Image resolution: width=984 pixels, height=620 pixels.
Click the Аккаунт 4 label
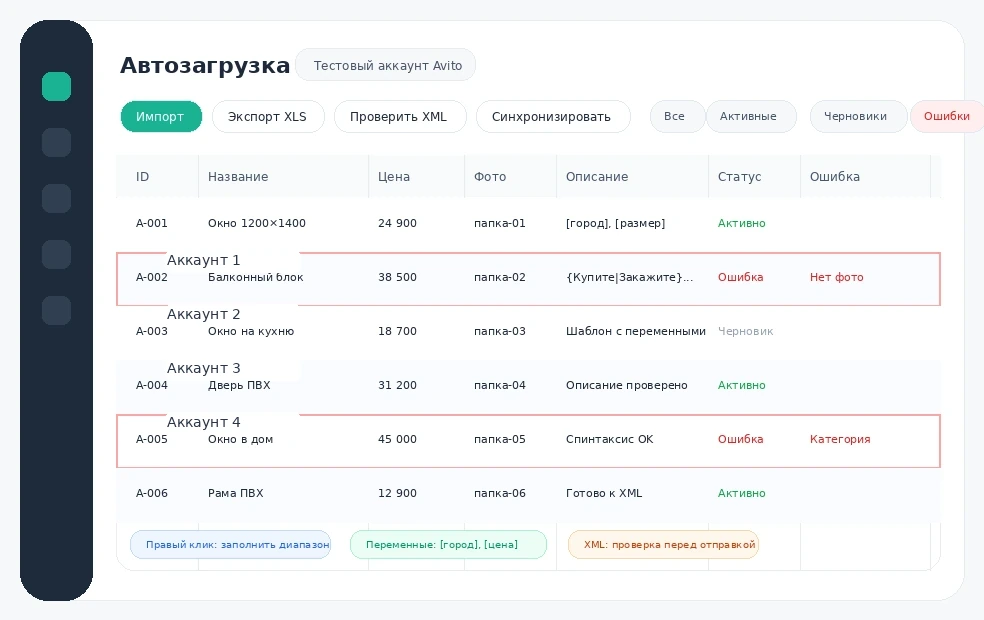pyautogui.click(x=203, y=422)
